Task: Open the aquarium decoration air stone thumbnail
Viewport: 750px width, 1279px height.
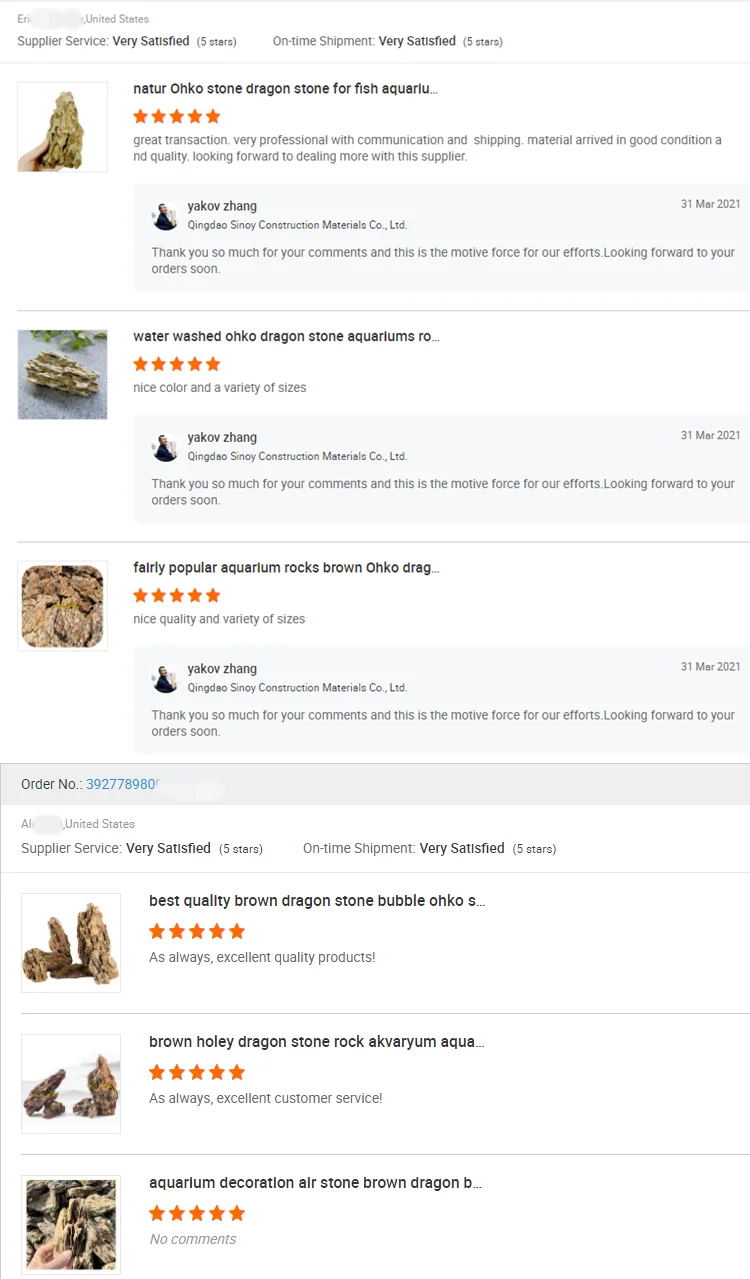Action: (71, 1225)
